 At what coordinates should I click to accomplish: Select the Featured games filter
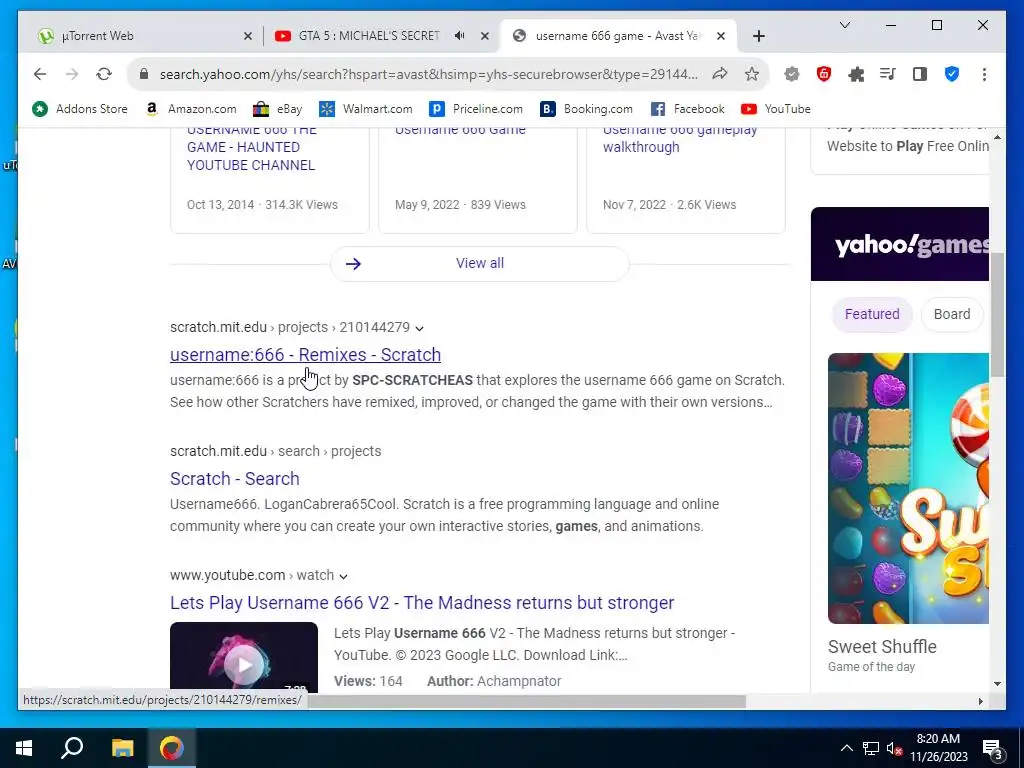point(872,314)
